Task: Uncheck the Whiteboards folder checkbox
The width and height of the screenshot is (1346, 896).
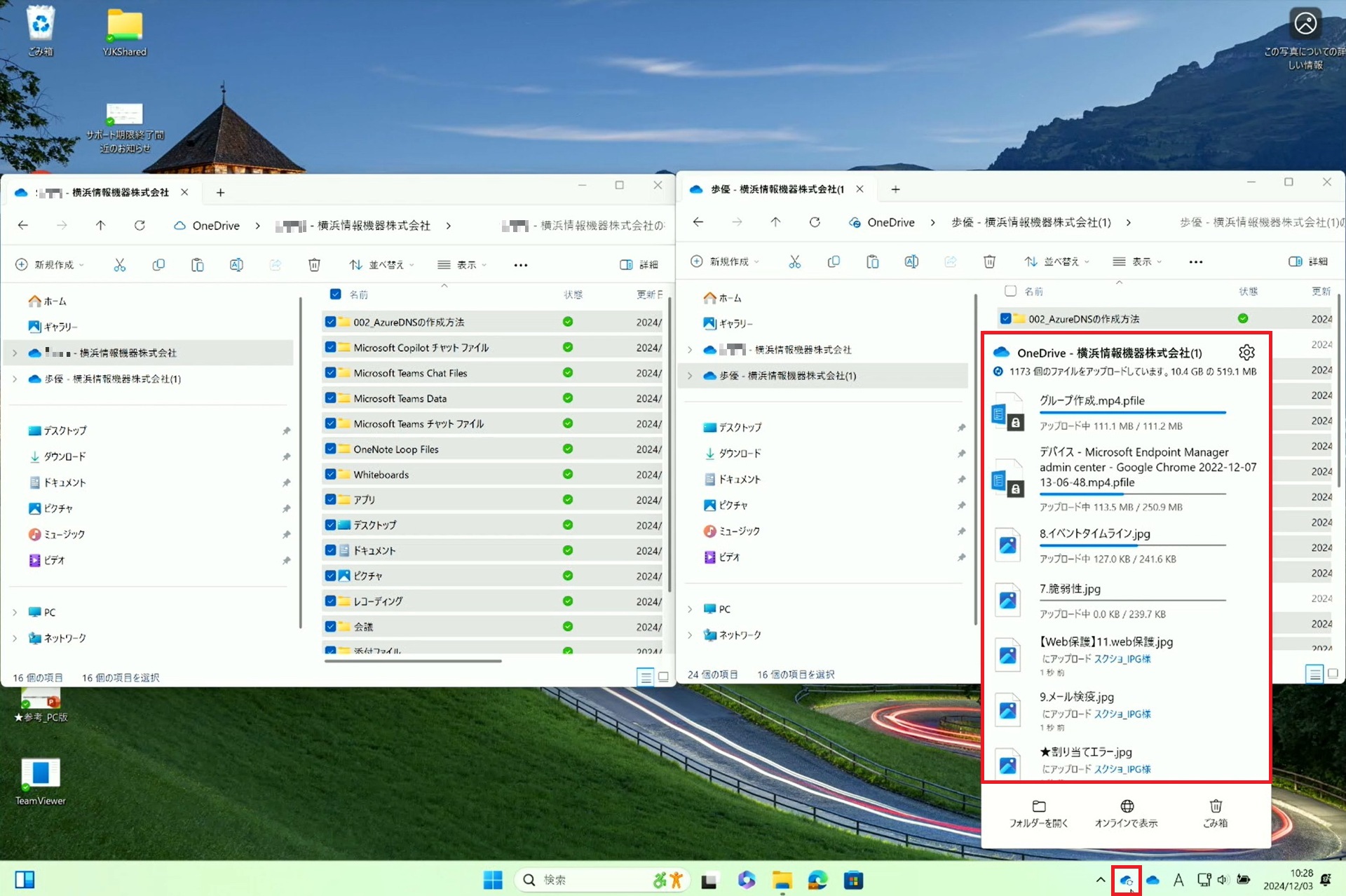Action: pyautogui.click(x=330, y=474)
